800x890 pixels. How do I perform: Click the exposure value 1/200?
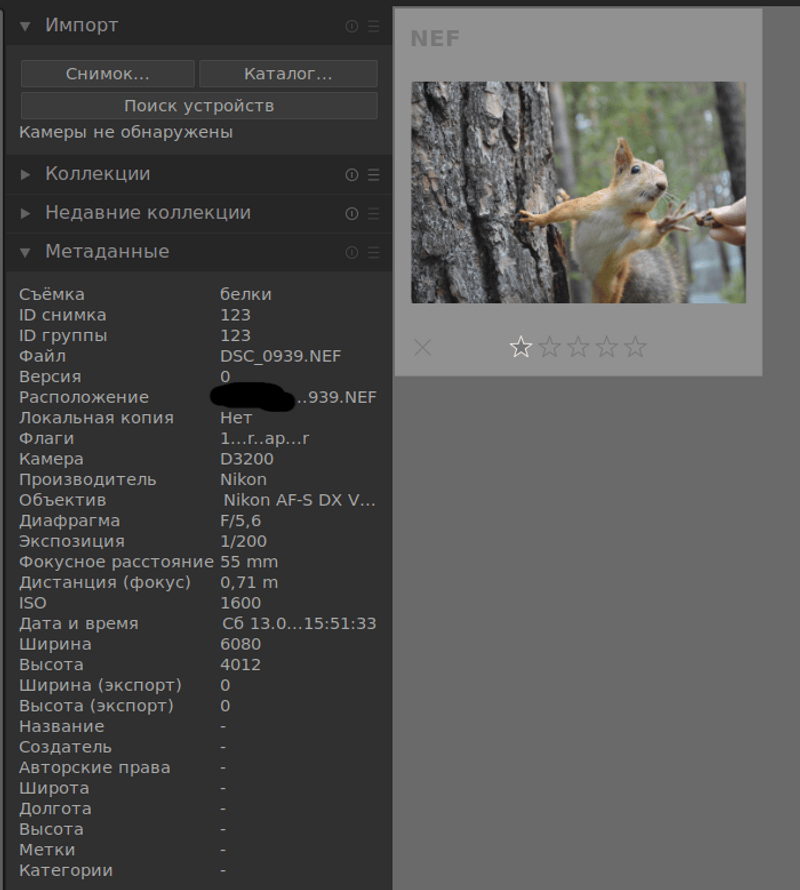243,541
